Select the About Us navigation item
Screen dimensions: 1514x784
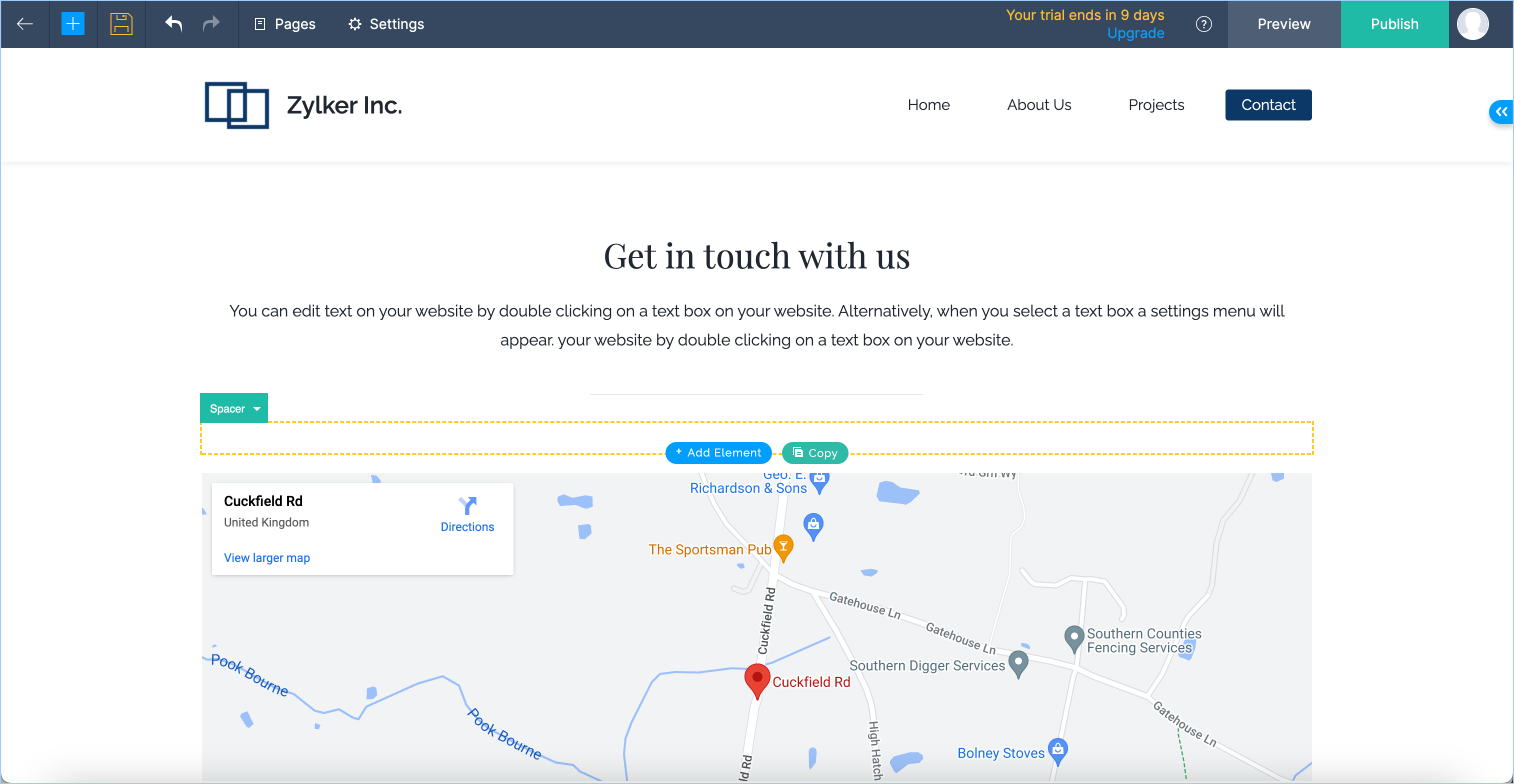[x=1038, y=105]
